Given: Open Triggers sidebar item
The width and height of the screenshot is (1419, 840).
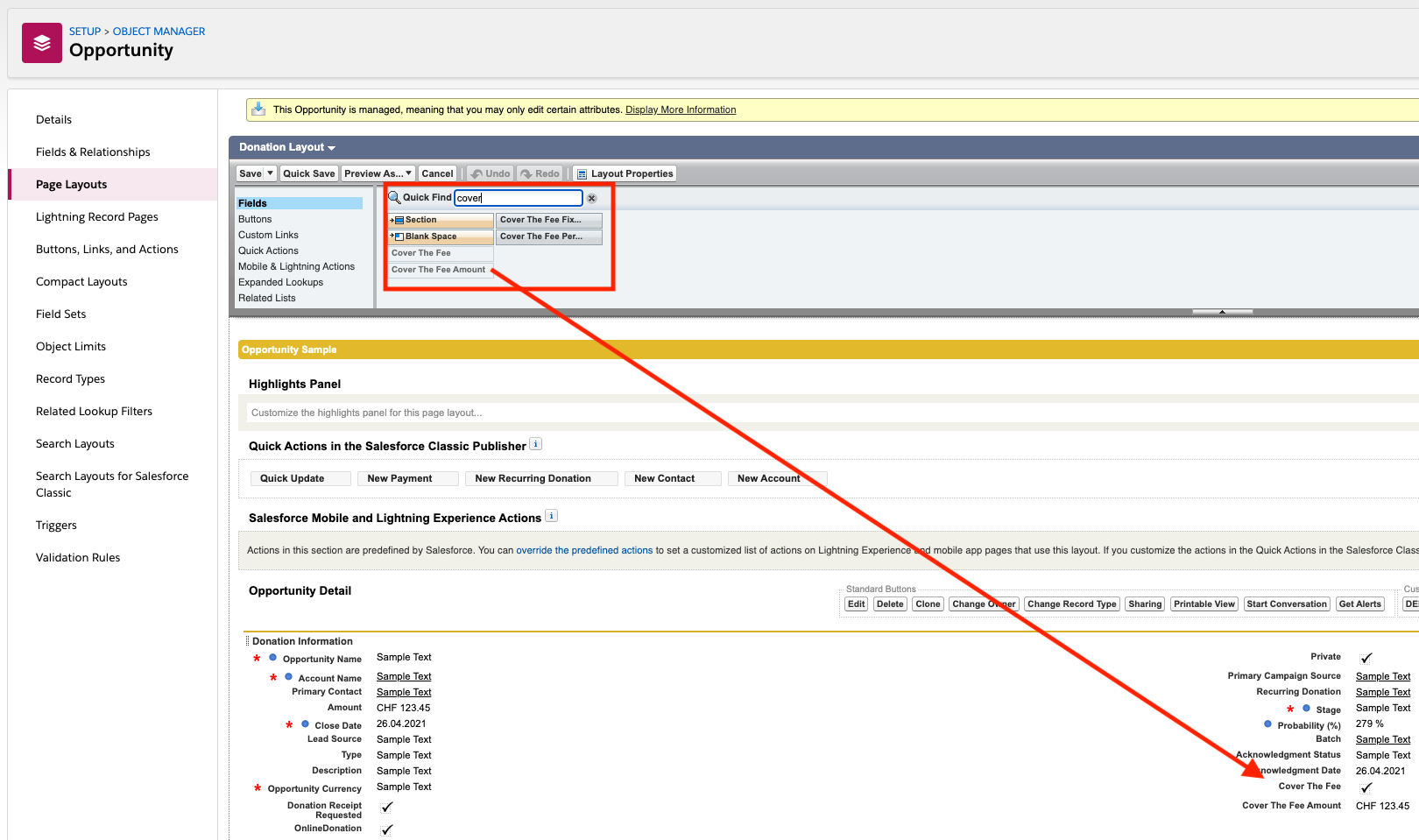Looking at the screenshot, I should [x=56, y=525].
